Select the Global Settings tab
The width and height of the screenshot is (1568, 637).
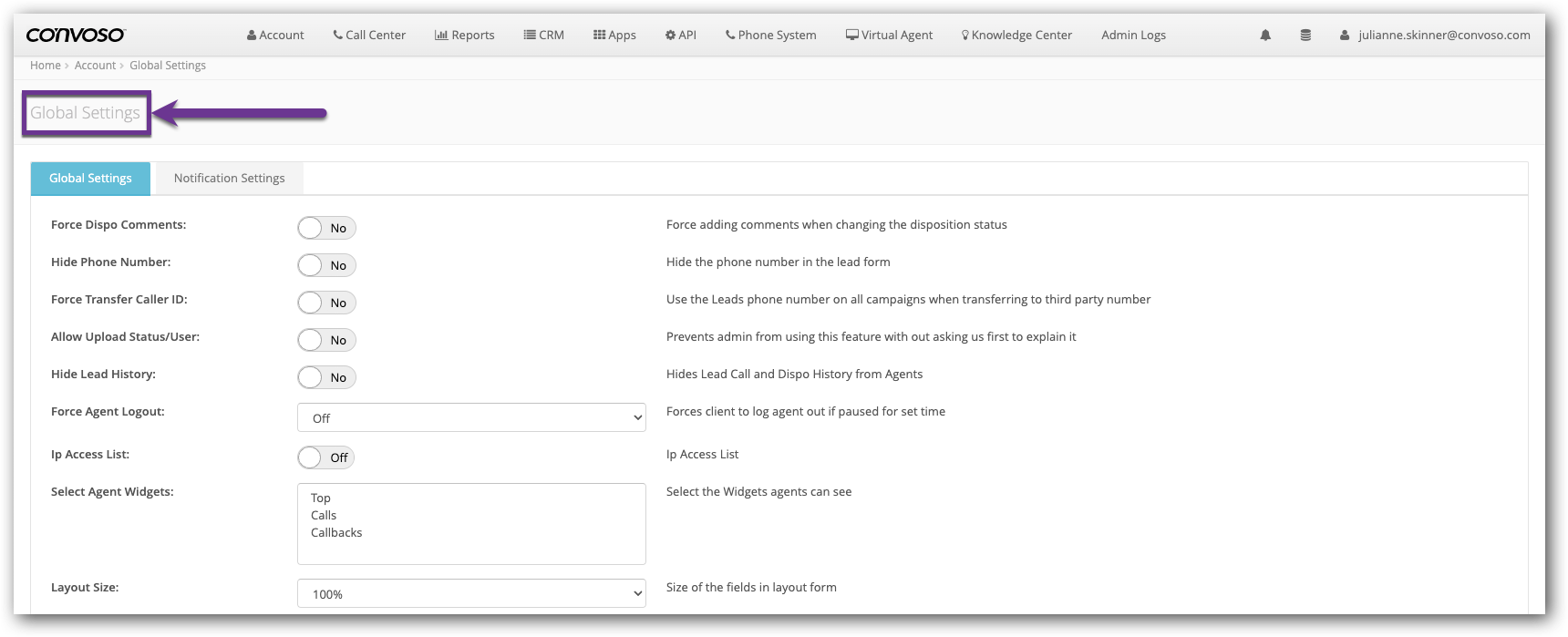[90, 179]
